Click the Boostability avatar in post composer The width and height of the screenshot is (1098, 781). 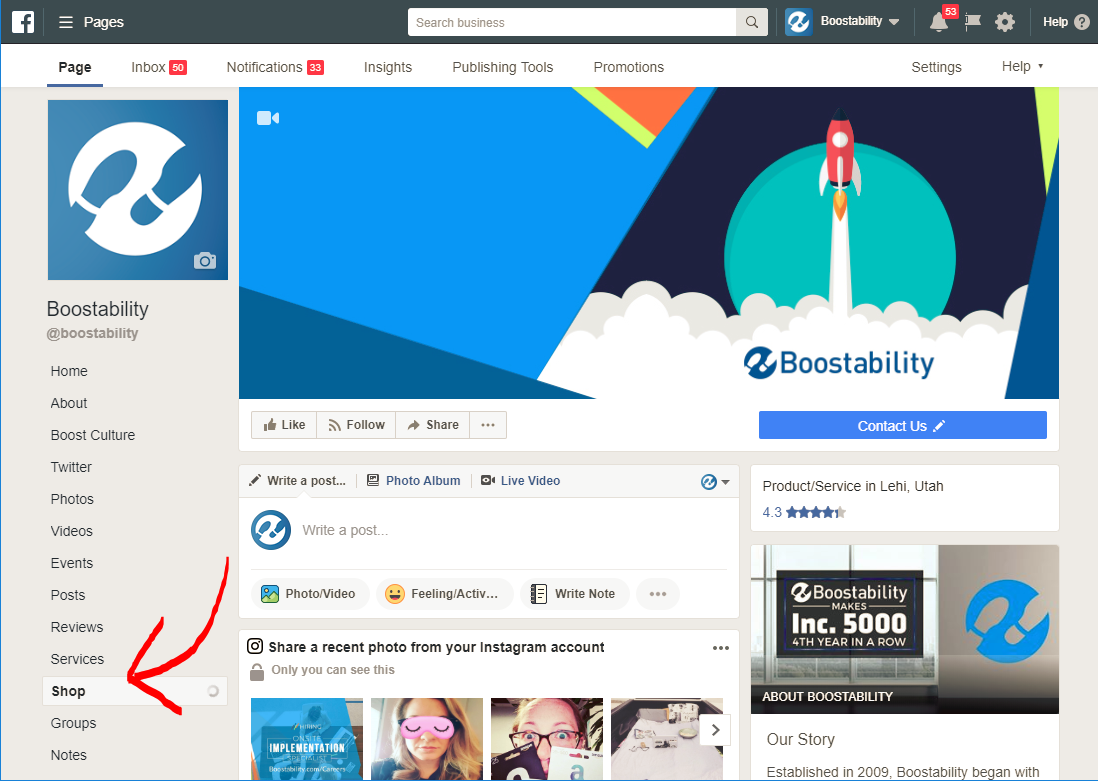tap(271, 530)
